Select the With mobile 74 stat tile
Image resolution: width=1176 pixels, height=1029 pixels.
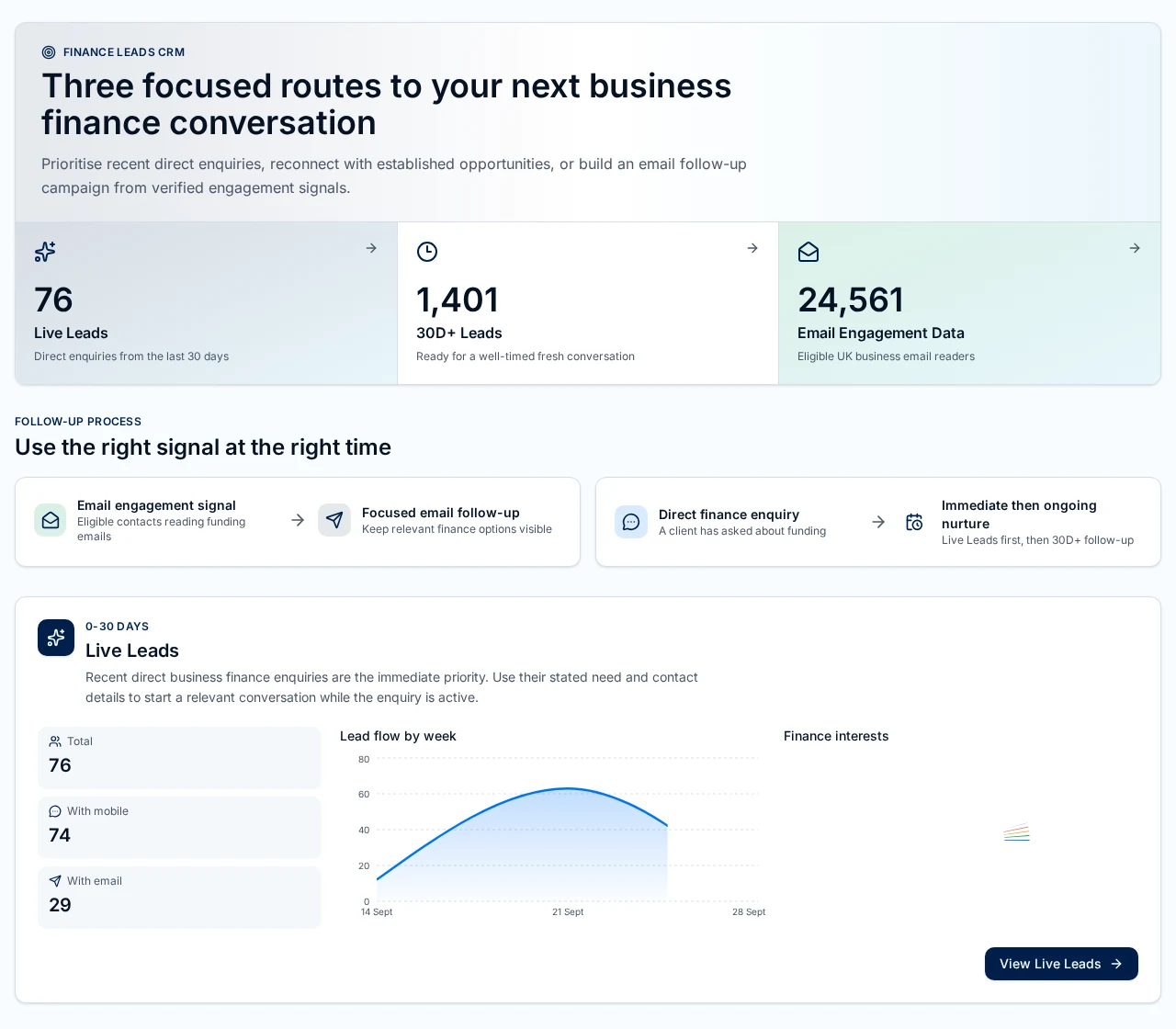[x=179, y=828]
